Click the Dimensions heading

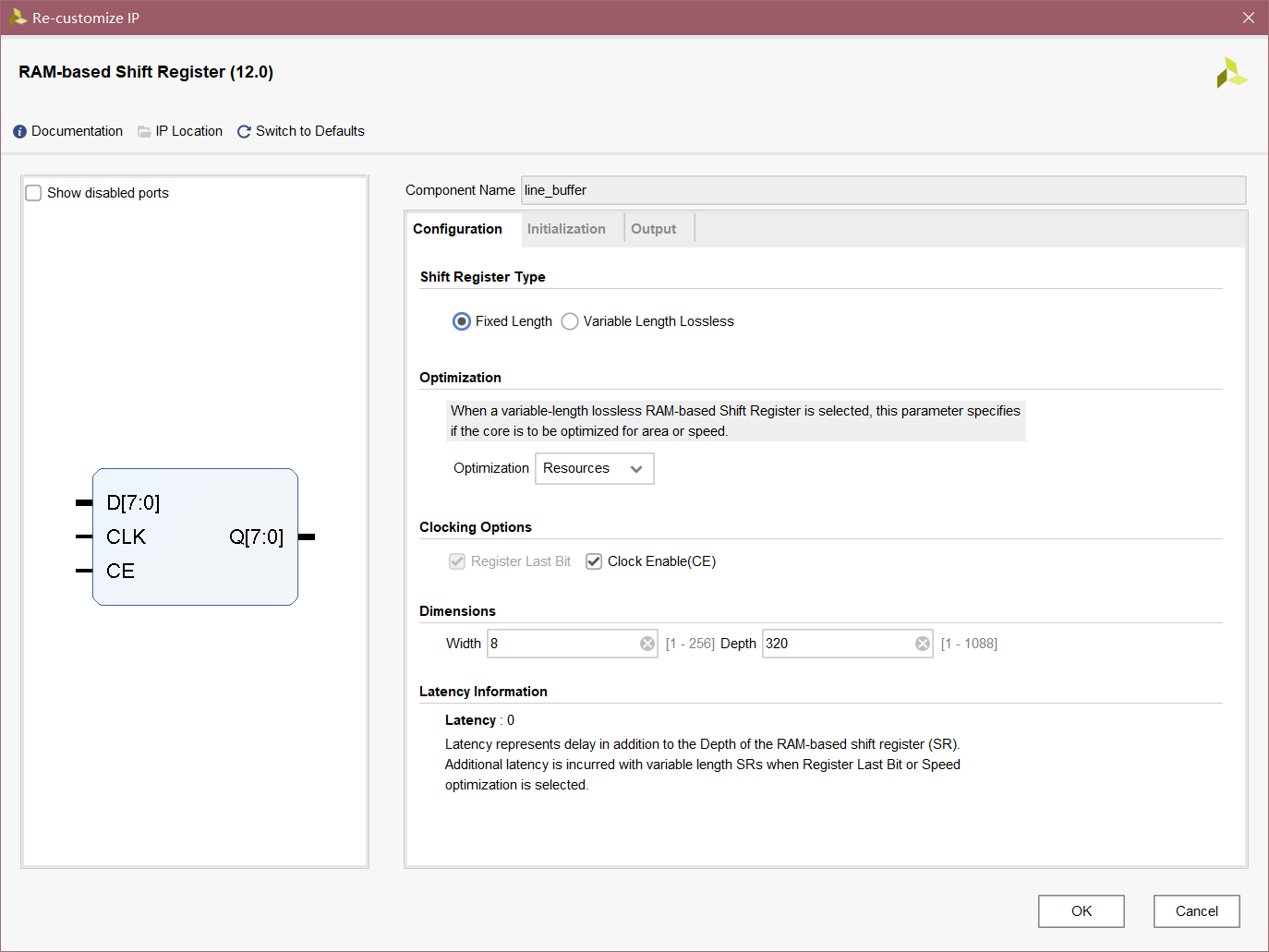pos(457,611)
